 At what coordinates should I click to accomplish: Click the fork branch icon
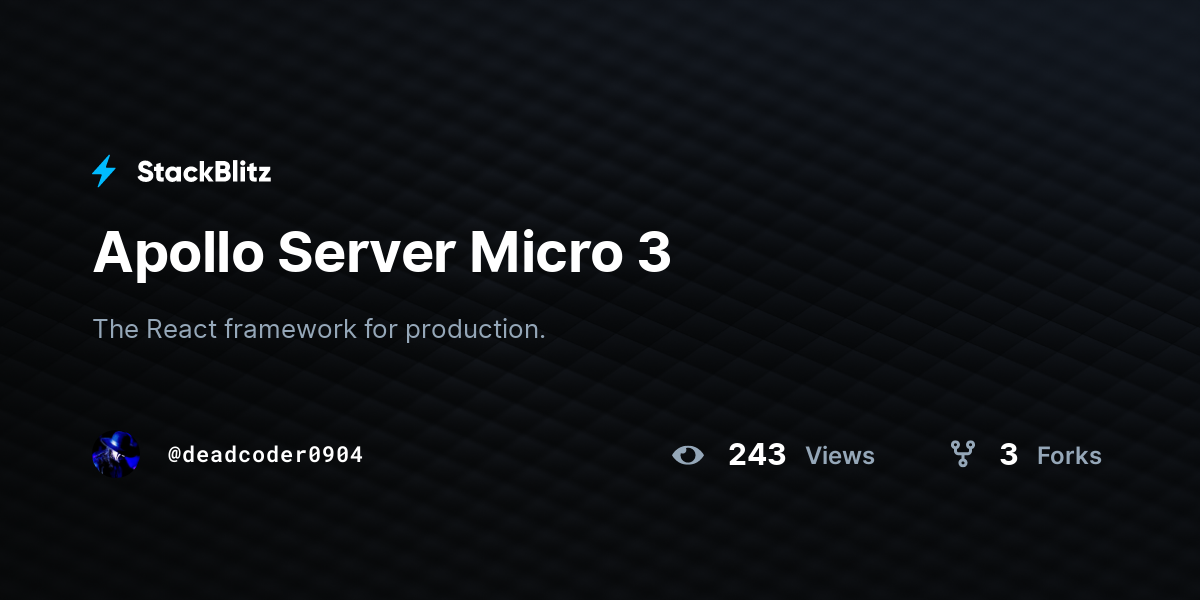click(963, 455)
